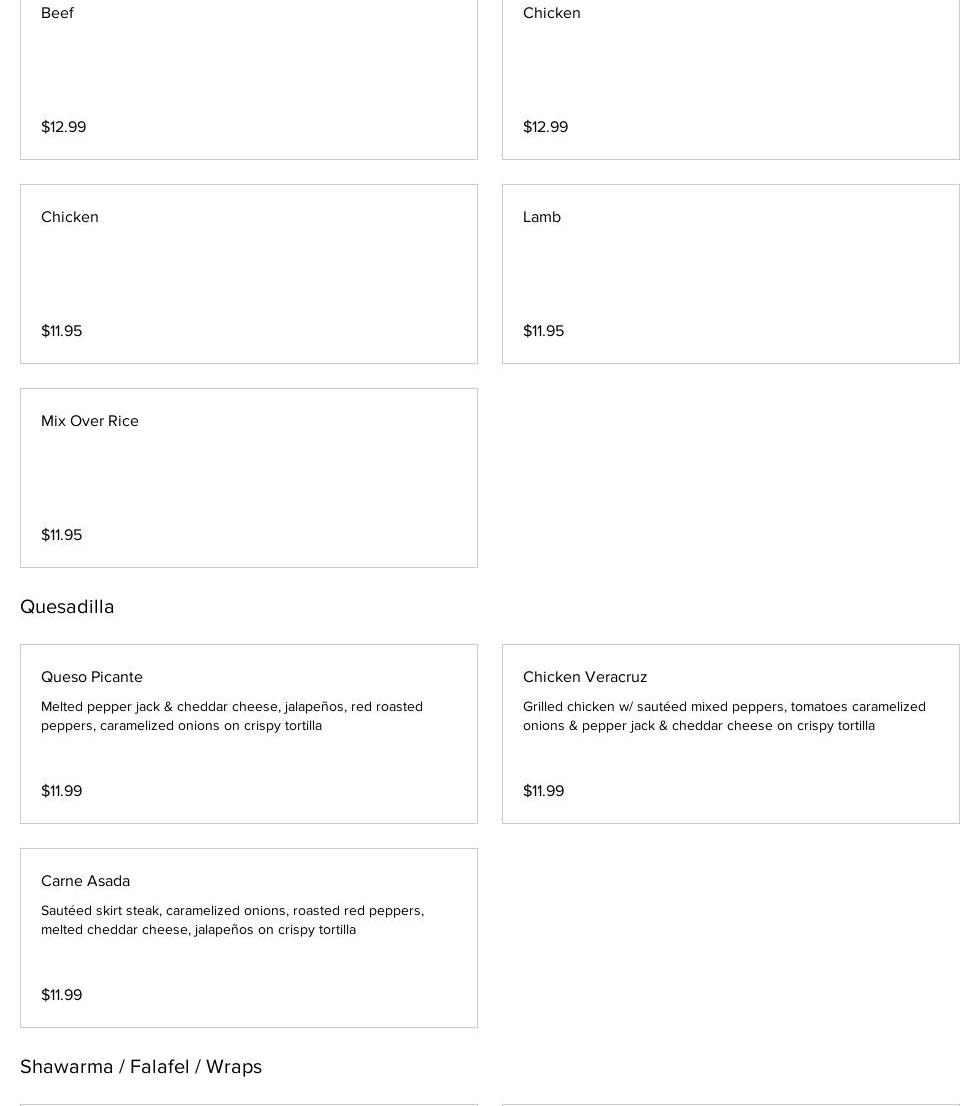Click the Chicken Veracruz description text
965x1106 pixels.
(724, 716)
